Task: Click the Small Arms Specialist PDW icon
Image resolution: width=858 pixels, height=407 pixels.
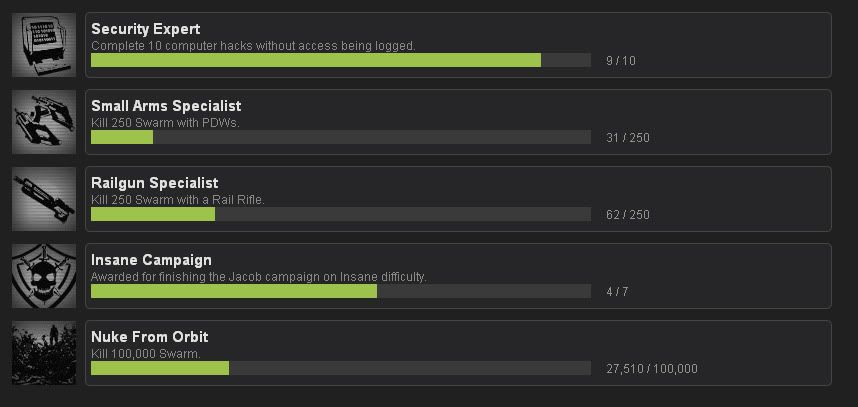Action: click(44, 122)
